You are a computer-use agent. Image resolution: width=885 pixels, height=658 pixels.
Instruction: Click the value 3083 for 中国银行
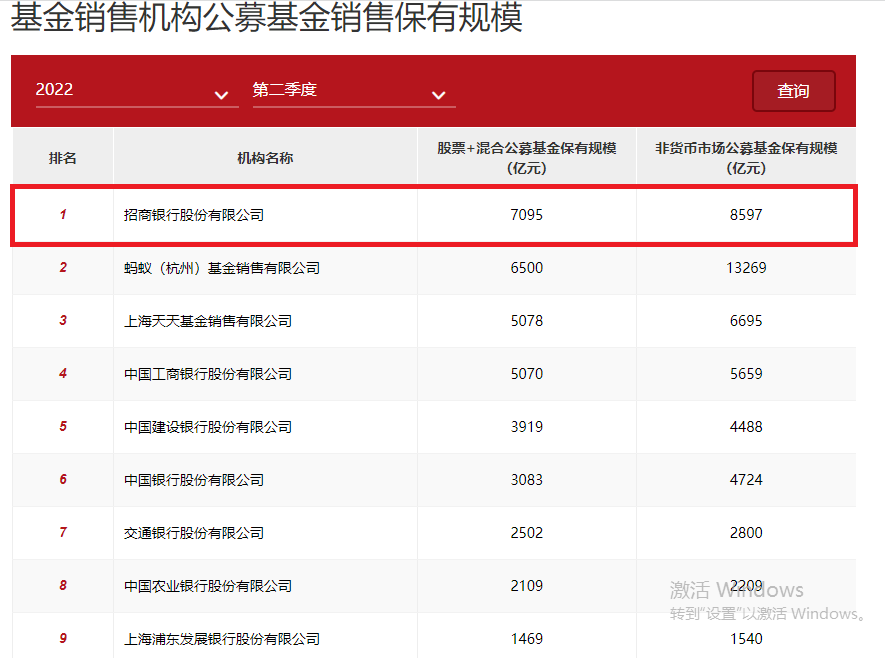click(x=527, y=480)
